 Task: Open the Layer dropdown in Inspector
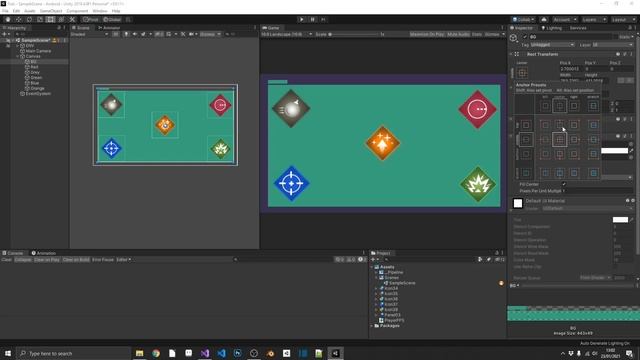(x=613, y=44)
